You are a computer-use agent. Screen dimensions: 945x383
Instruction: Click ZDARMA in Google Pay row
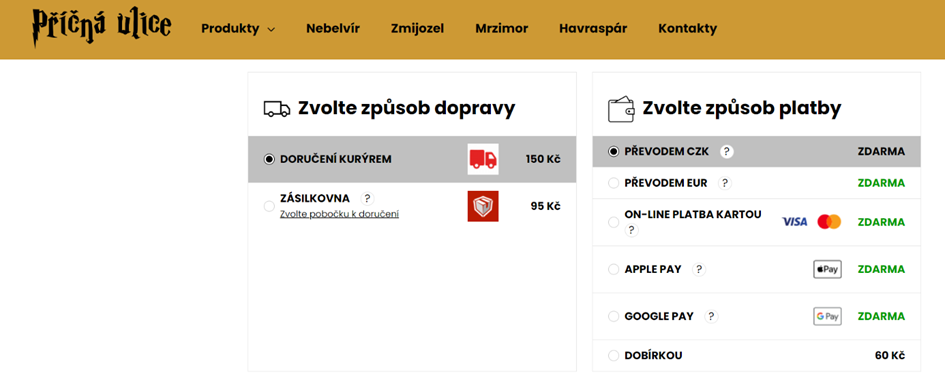coord(881,317)
